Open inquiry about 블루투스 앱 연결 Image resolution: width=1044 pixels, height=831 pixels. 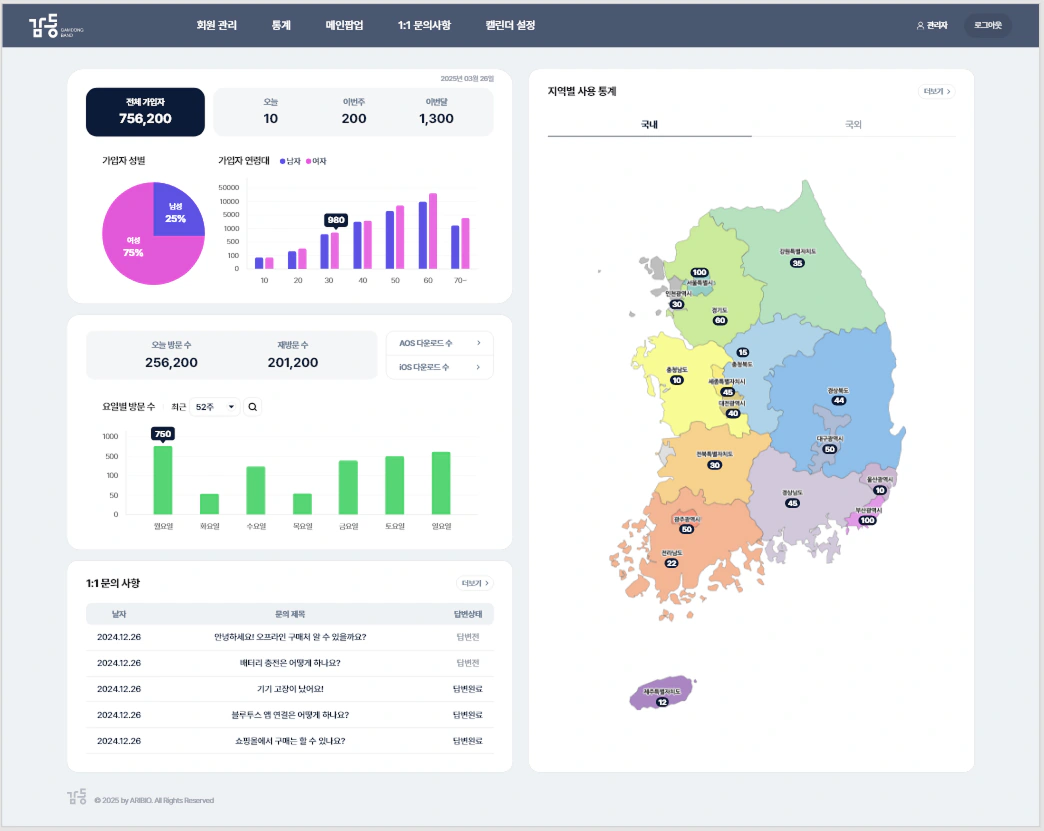290,715
